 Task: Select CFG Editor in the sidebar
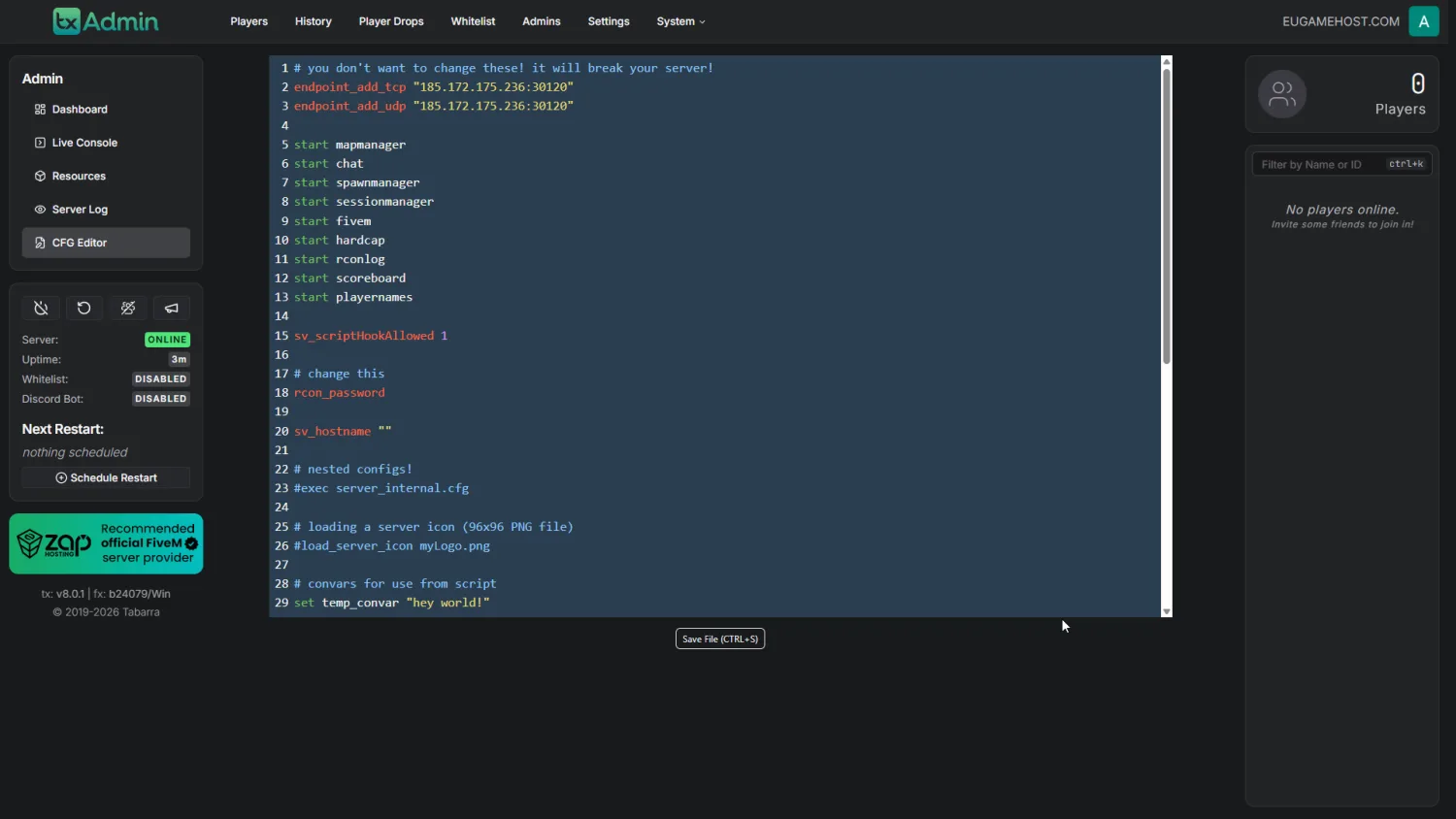click(106, 243)
